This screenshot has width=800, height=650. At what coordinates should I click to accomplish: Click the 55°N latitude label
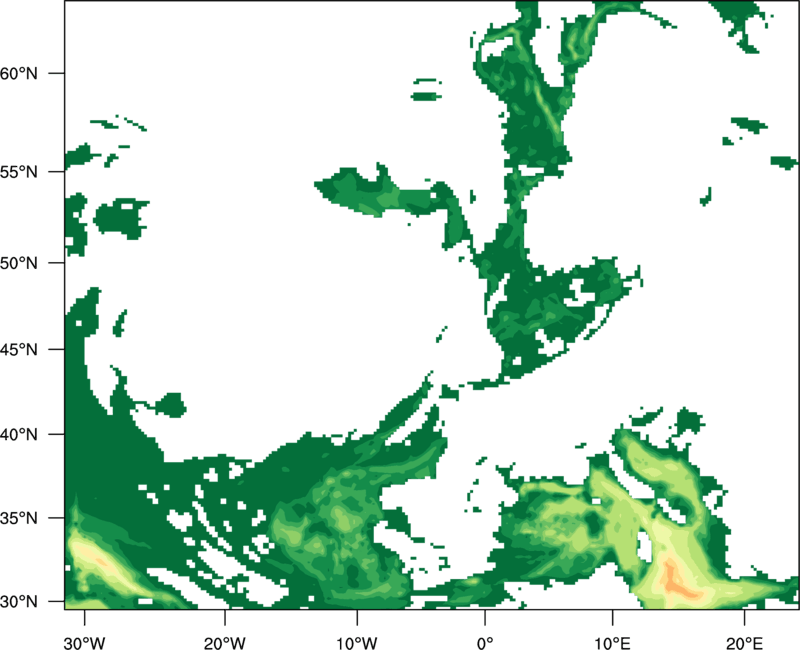(x=19, y=172)
